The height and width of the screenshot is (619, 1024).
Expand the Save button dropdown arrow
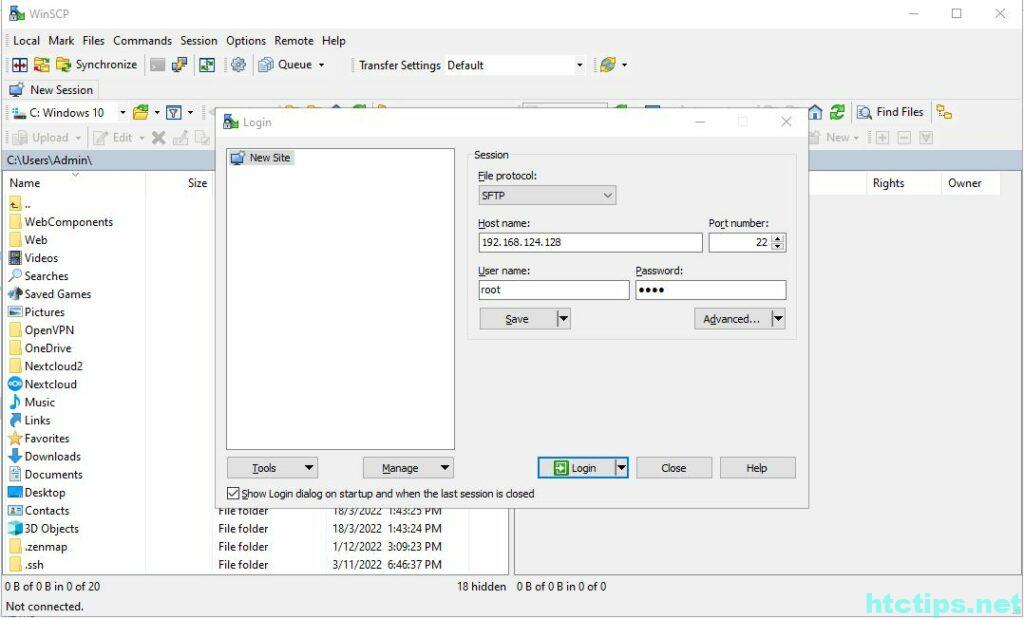coord(563,319)
